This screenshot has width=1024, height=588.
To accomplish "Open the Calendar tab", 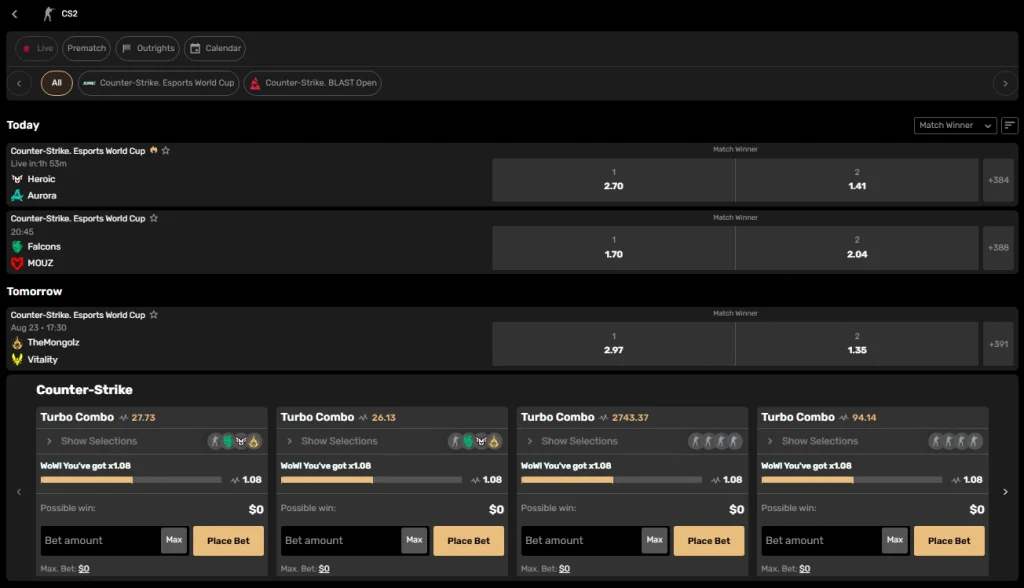I will click(x=215, y=48).
